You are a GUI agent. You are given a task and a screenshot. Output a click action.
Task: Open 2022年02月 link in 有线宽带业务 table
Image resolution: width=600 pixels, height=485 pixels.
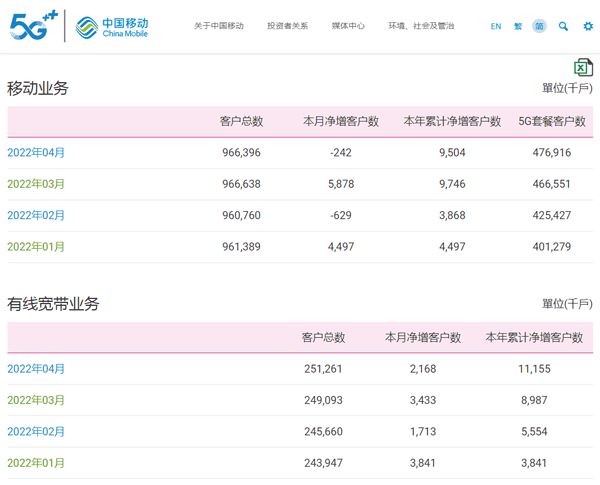[x=36, y=432]
